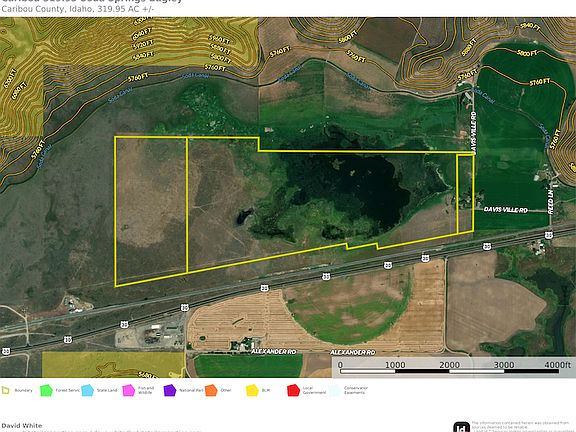Viewport: 576px width, 432px height.
Task: Click the DAVIS VILLE RD horizontal road label
Action: point(505,210)
